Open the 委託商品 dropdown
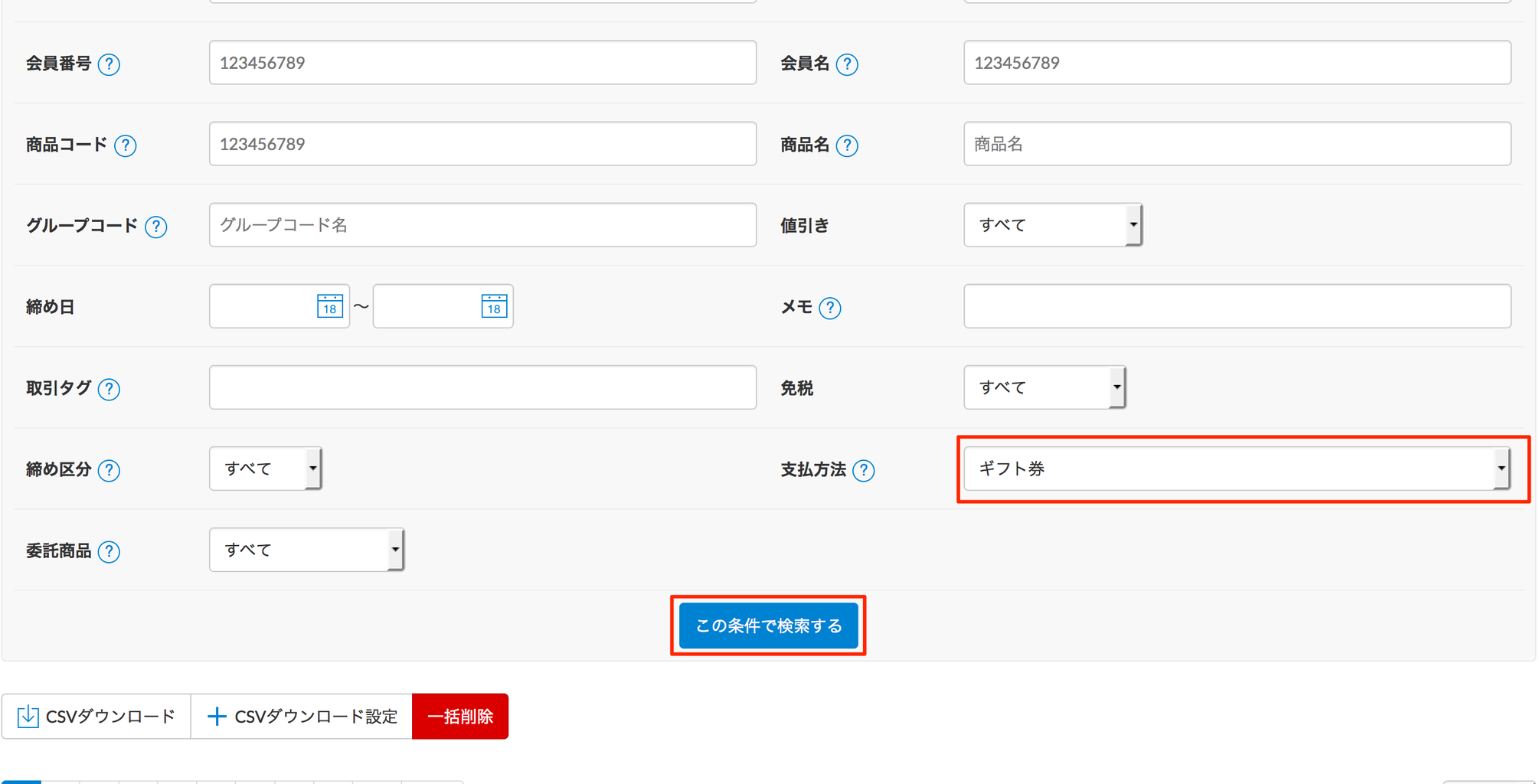 306,550
